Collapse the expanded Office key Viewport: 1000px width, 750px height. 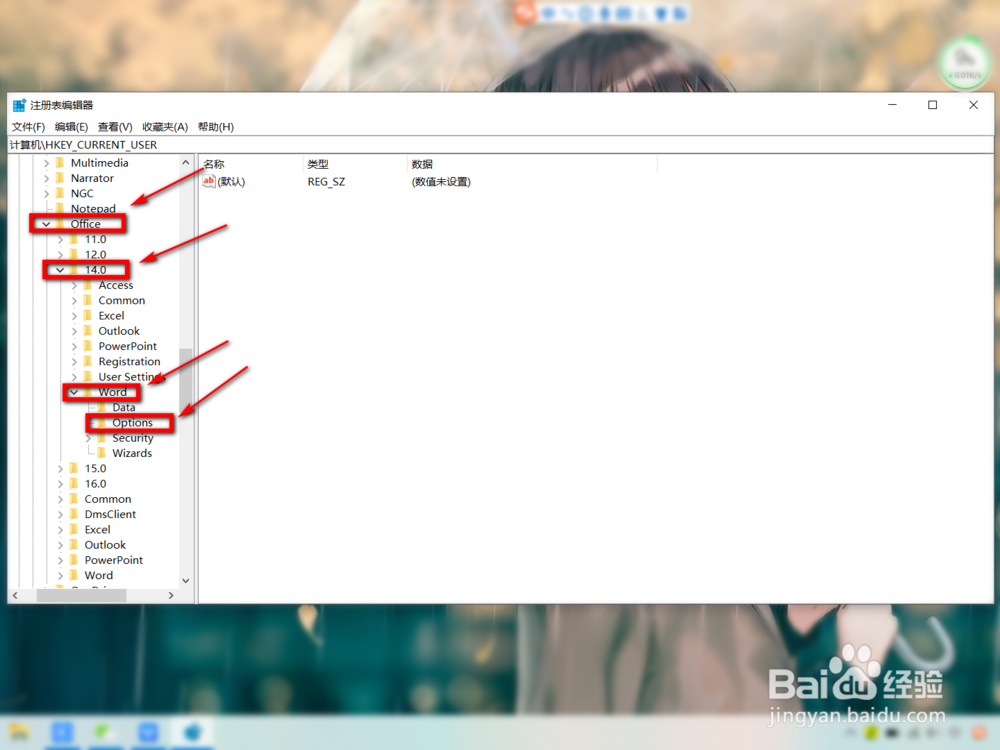[x=44, y=223]
